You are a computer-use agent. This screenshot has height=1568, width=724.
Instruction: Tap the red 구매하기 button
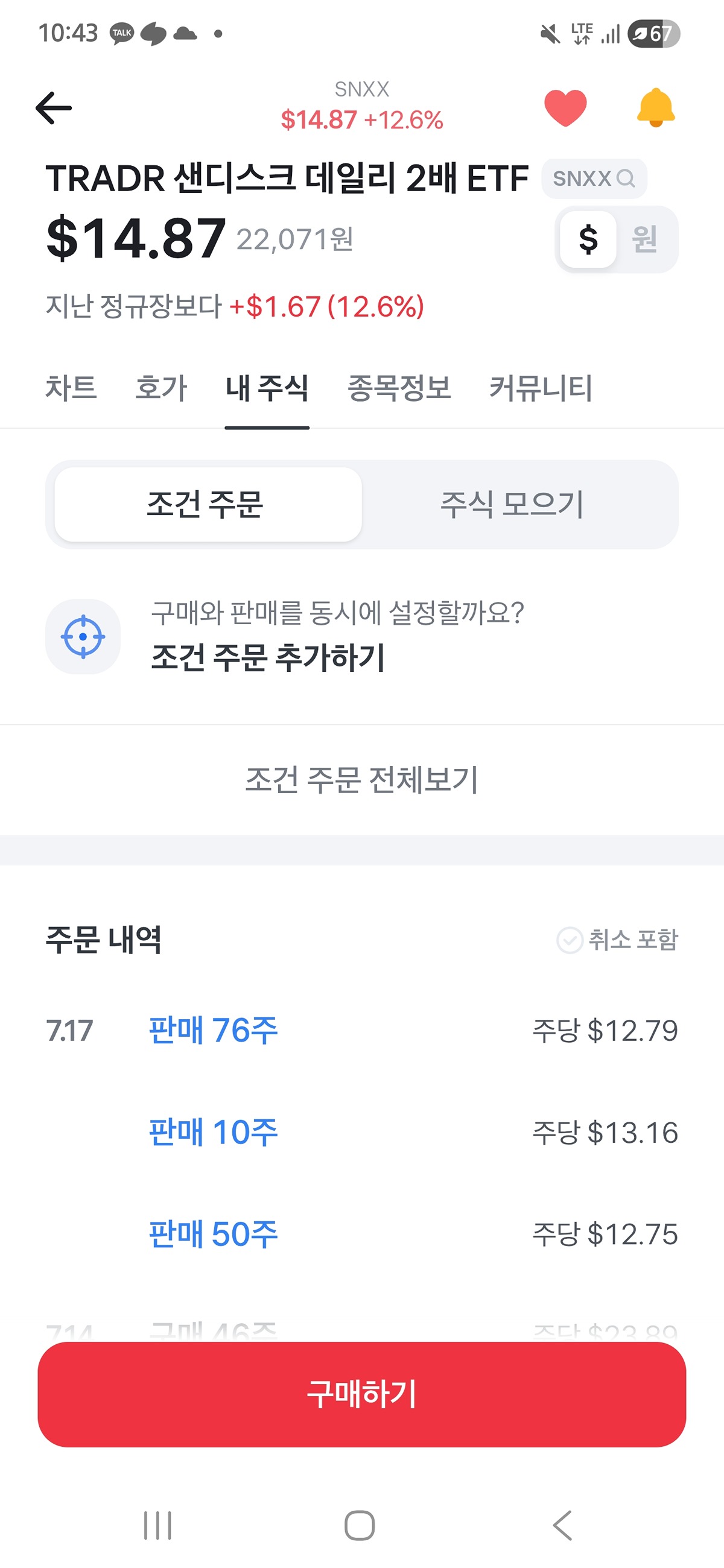point(361,1394)
